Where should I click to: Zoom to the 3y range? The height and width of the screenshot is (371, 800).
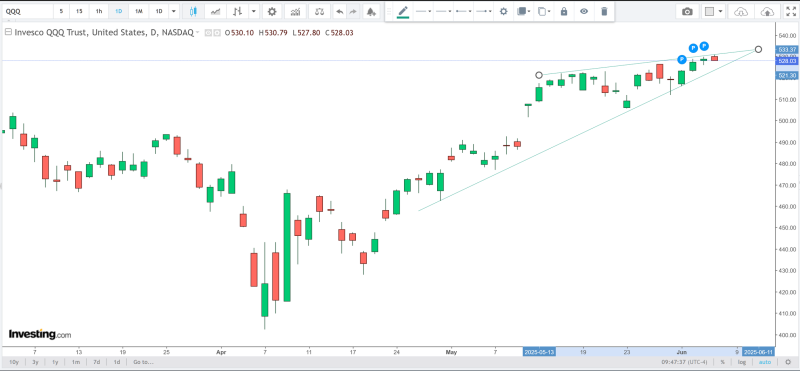35,362
